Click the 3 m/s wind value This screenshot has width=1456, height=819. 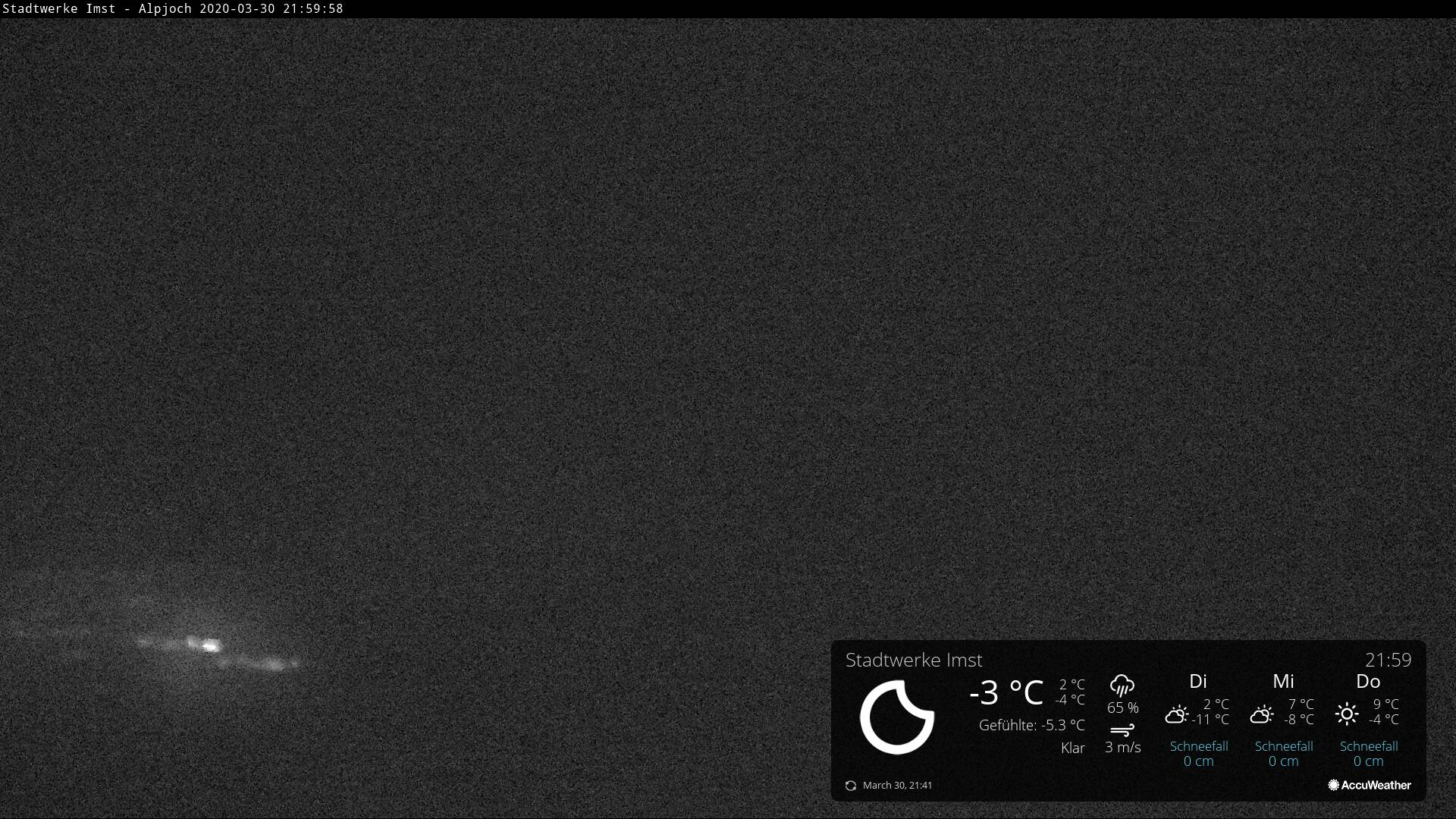tap(1123, 747)
